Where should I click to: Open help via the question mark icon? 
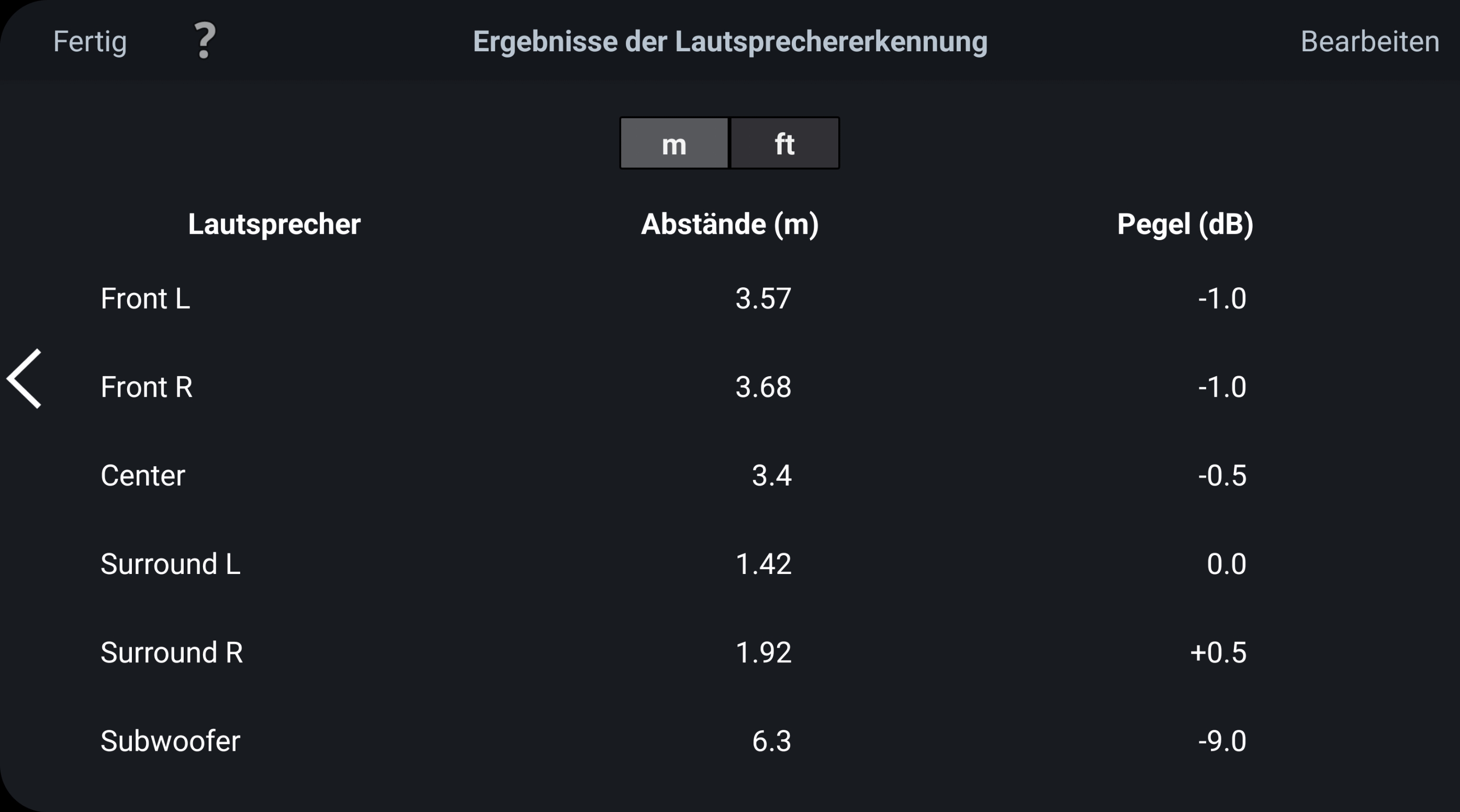click(x=205, y=41)
